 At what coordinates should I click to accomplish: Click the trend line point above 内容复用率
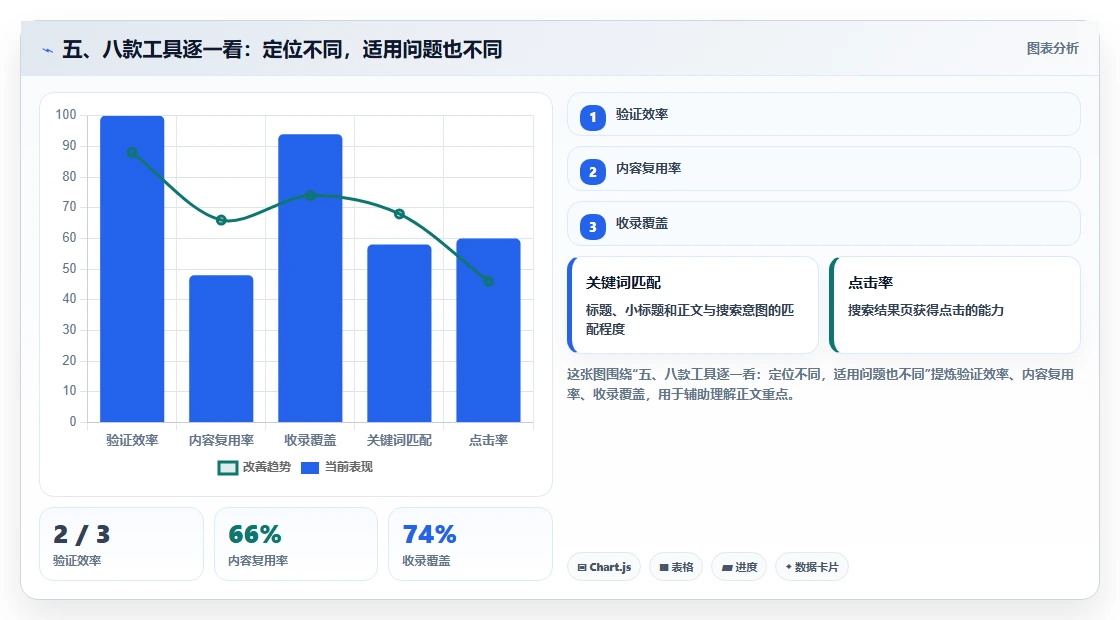click(x=221, y=220)
